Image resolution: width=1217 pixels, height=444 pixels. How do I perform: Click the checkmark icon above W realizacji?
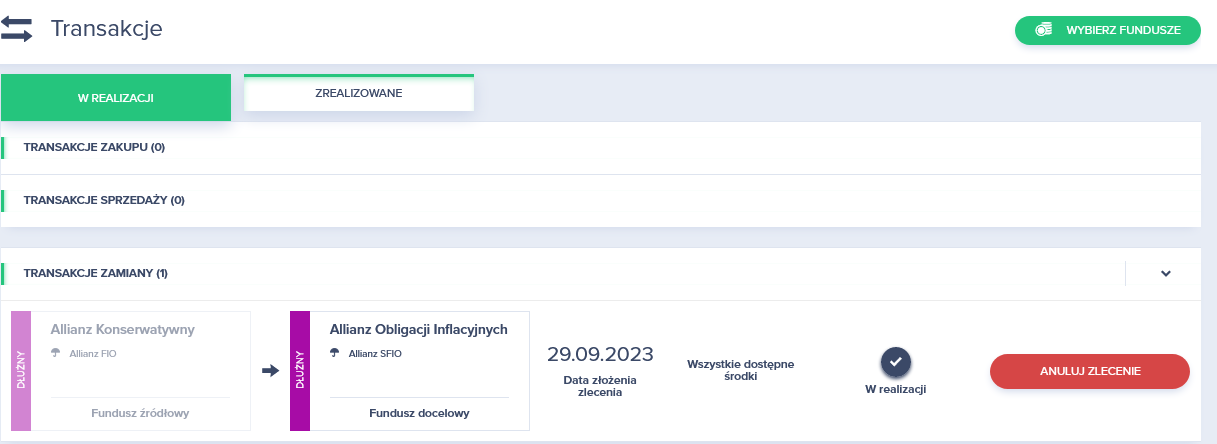[x=895, y=361]
